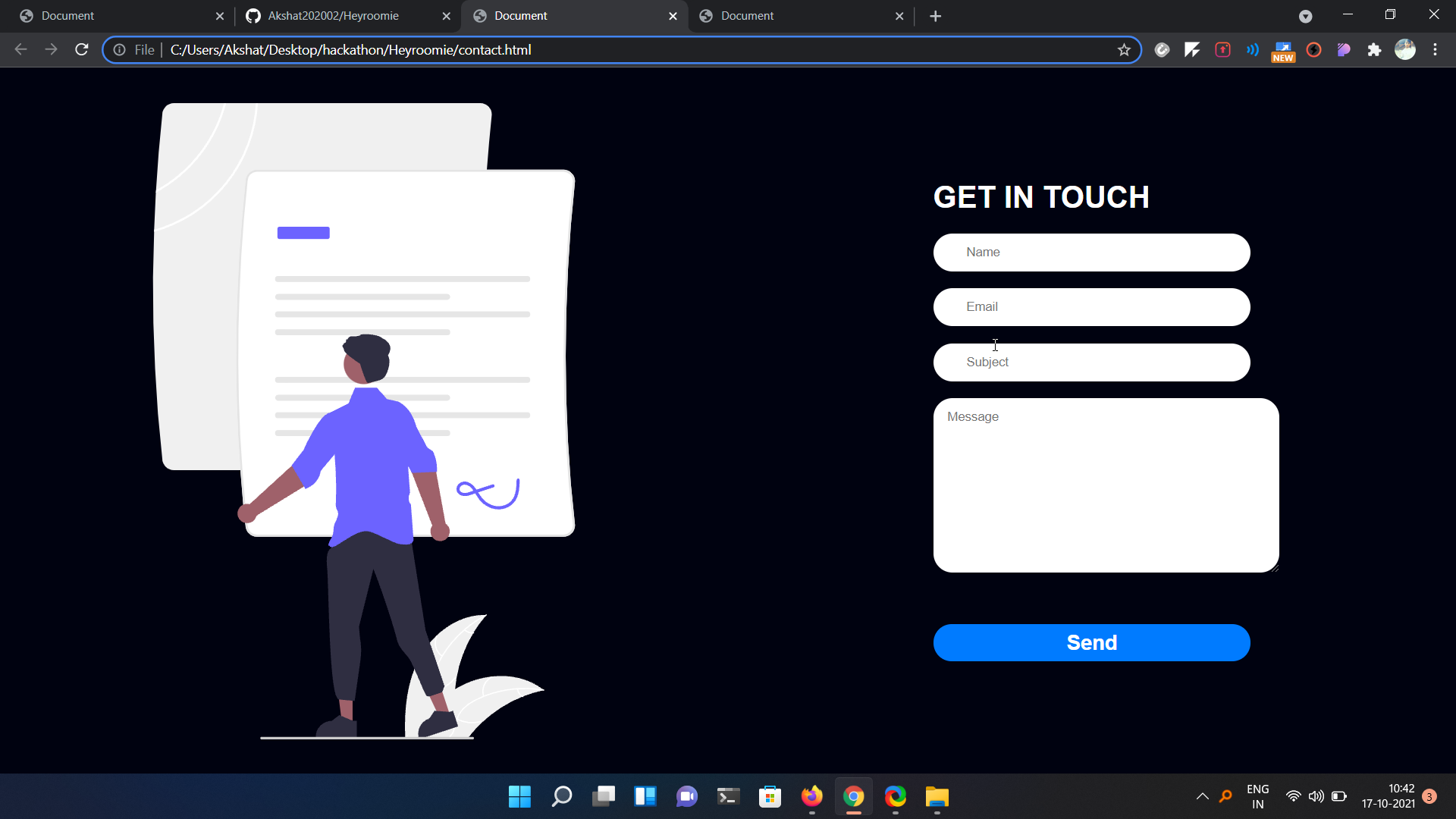This screenshot has height=819, width=1456.
Task: Reload the contact page
Action: coord(82,50)
